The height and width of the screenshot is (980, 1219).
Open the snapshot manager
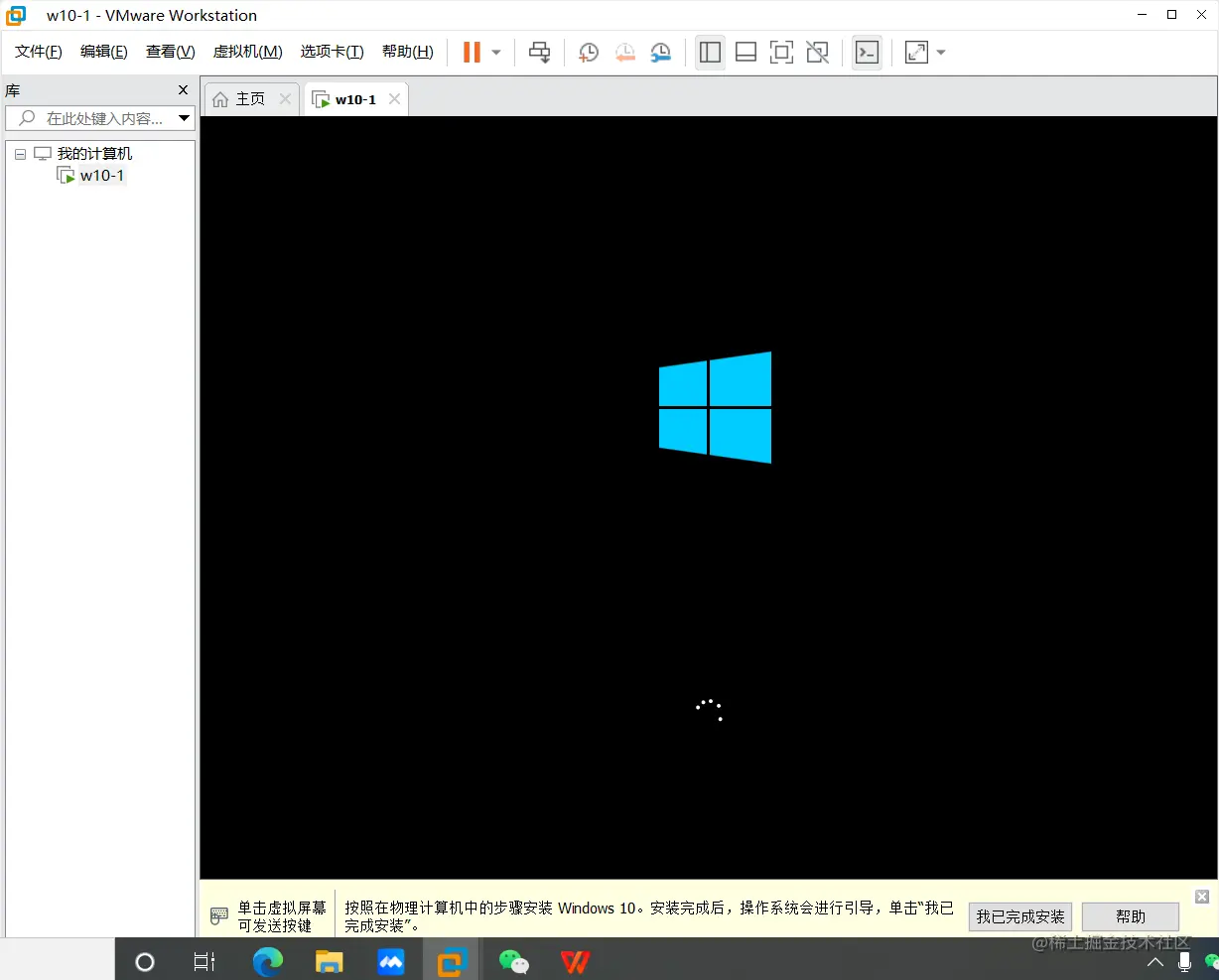(x=660, y=53)
